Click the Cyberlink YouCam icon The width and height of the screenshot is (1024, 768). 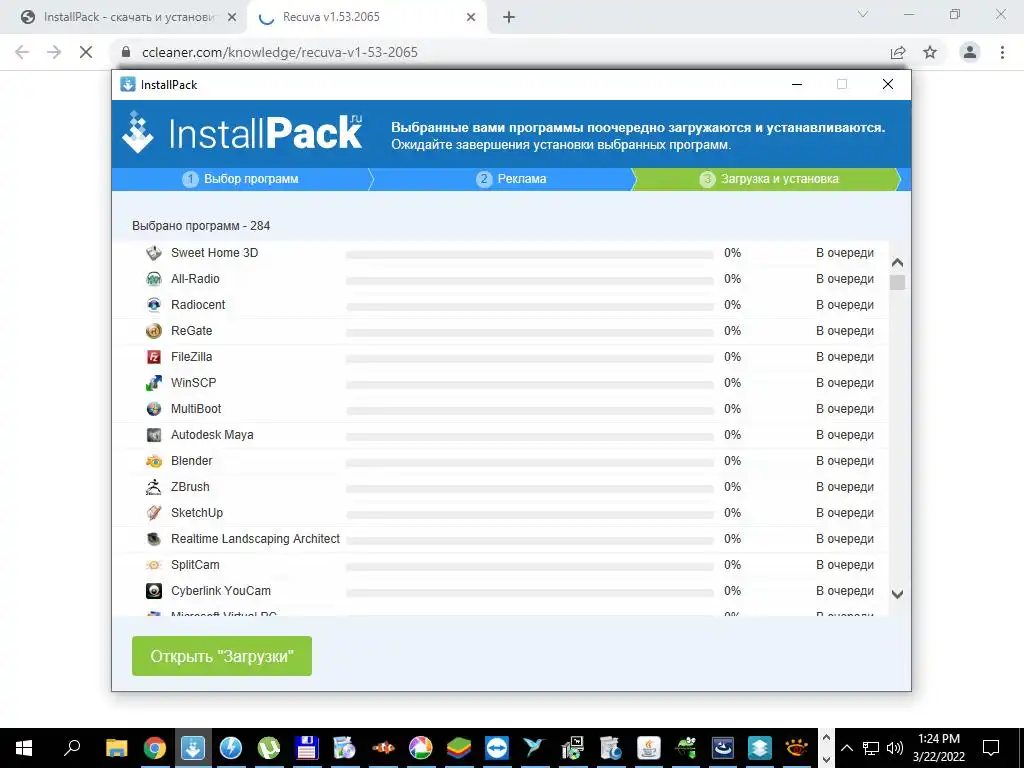153,591
